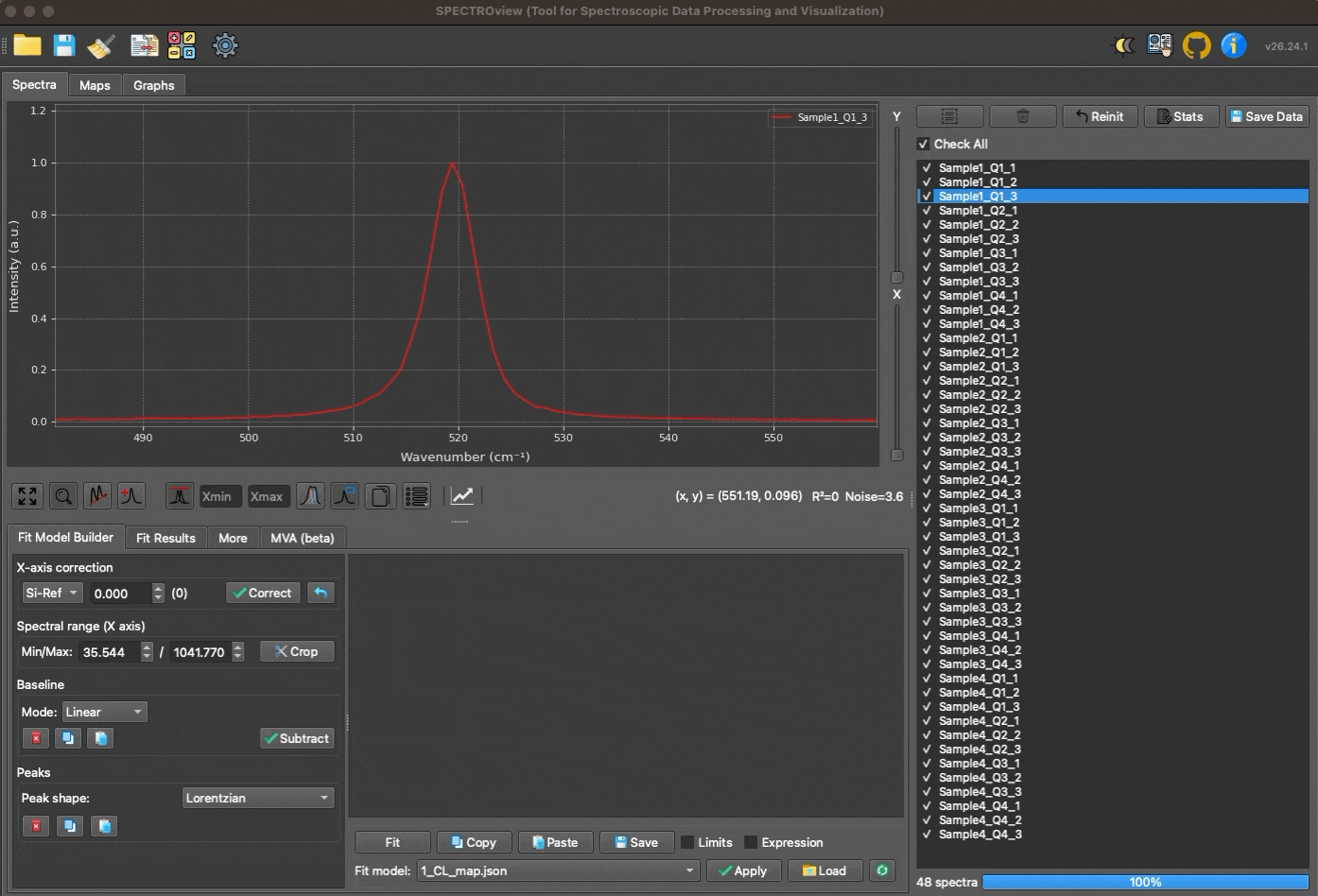This screenshot has width=1318, height=896.
Task: Delete baseline points with red trash icon
Action: pos(36,738)
